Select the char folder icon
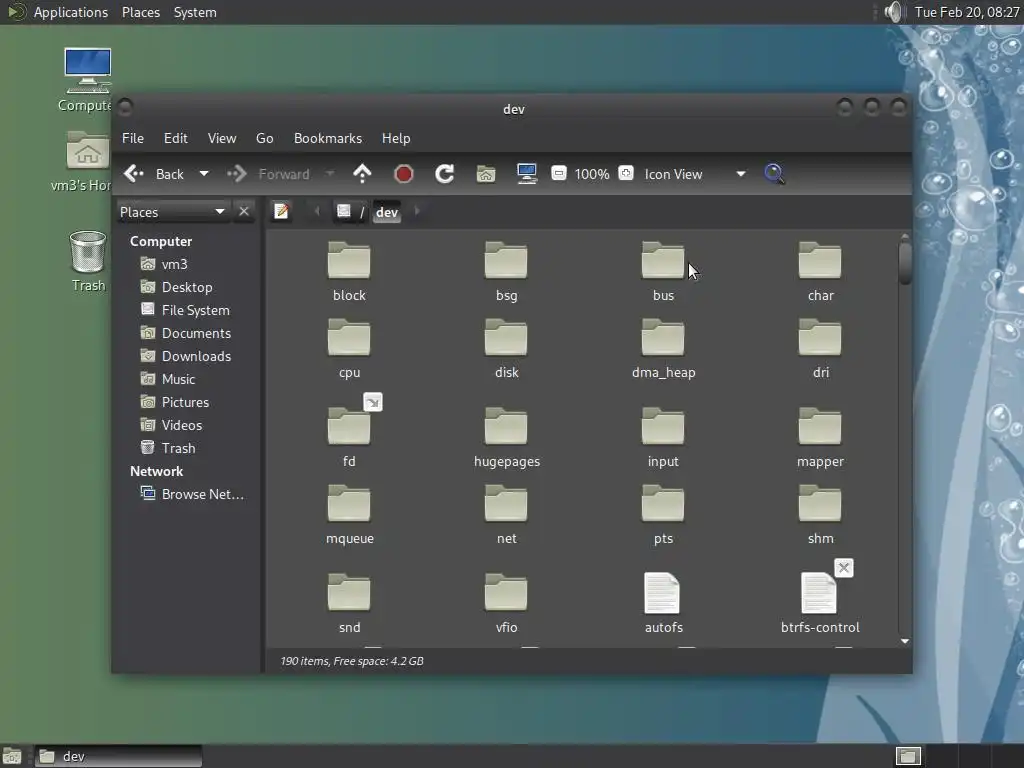Screen dimensions: 1024x768 click(820, 261)
